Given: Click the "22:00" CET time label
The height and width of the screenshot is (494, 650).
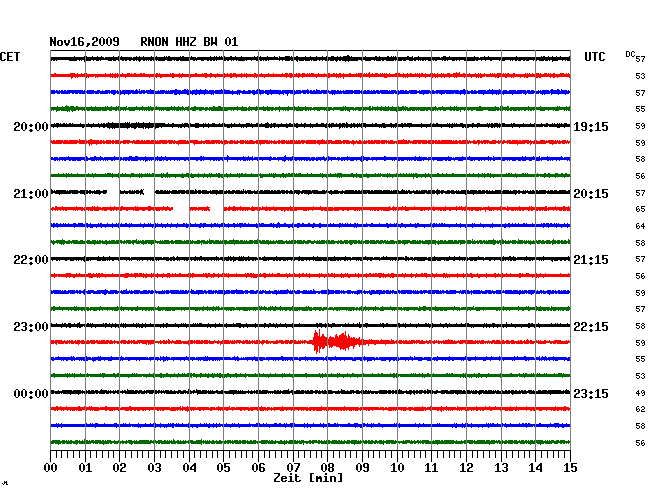Looking at the screenshot, I should tap(31, 260).
